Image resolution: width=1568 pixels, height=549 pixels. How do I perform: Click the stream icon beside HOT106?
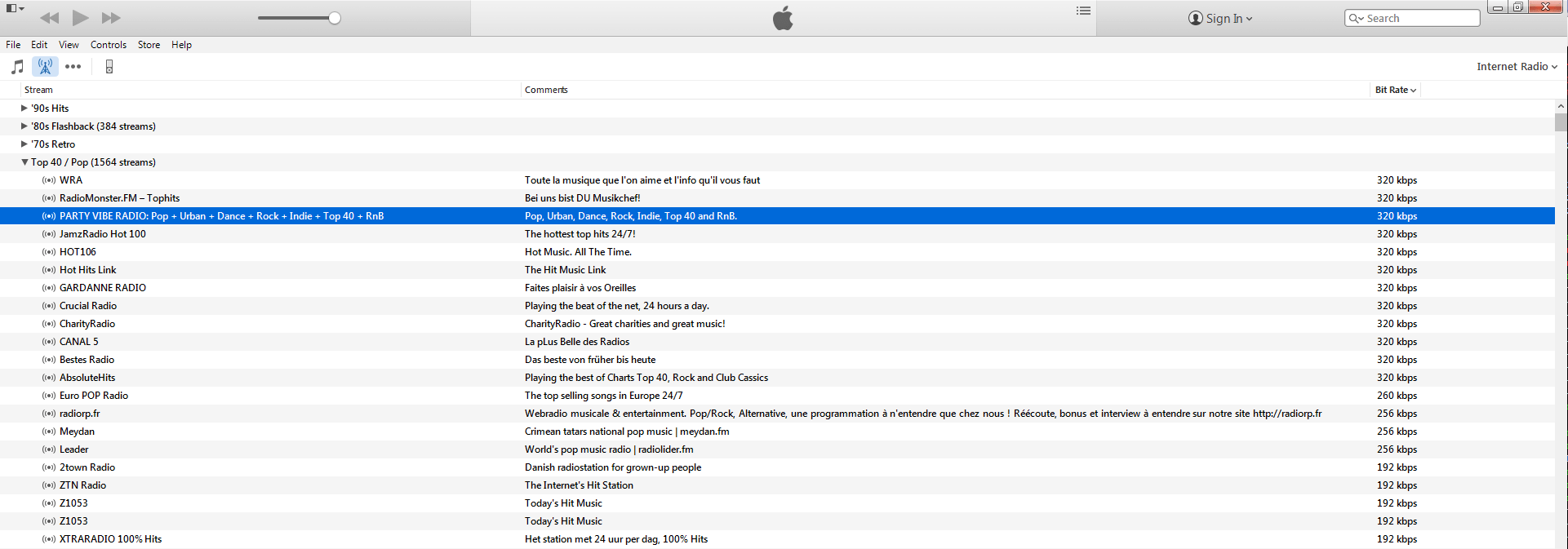pos(49,252)
